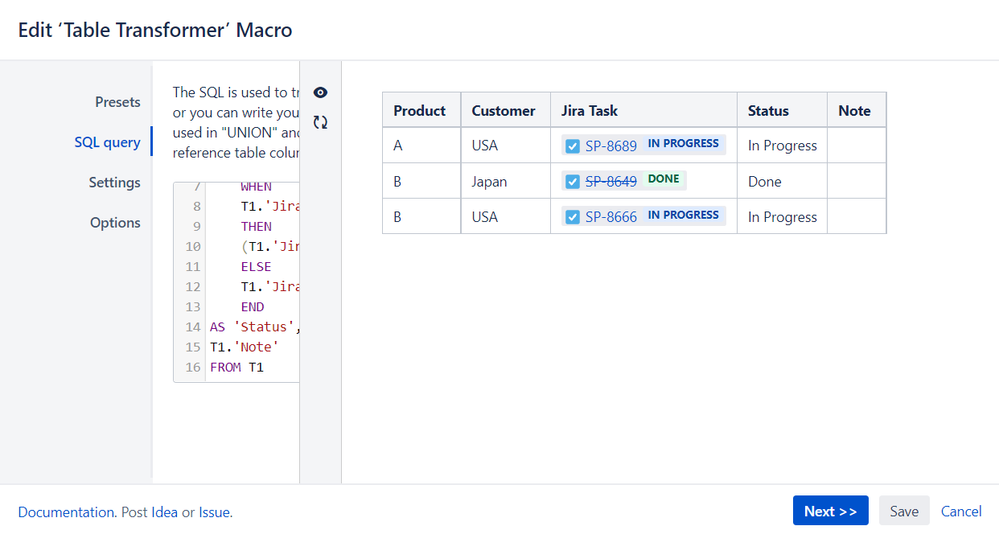Click the SP-8689 task checkbox icon
Viewport: 999px width, 534px height.
(573, 146)
